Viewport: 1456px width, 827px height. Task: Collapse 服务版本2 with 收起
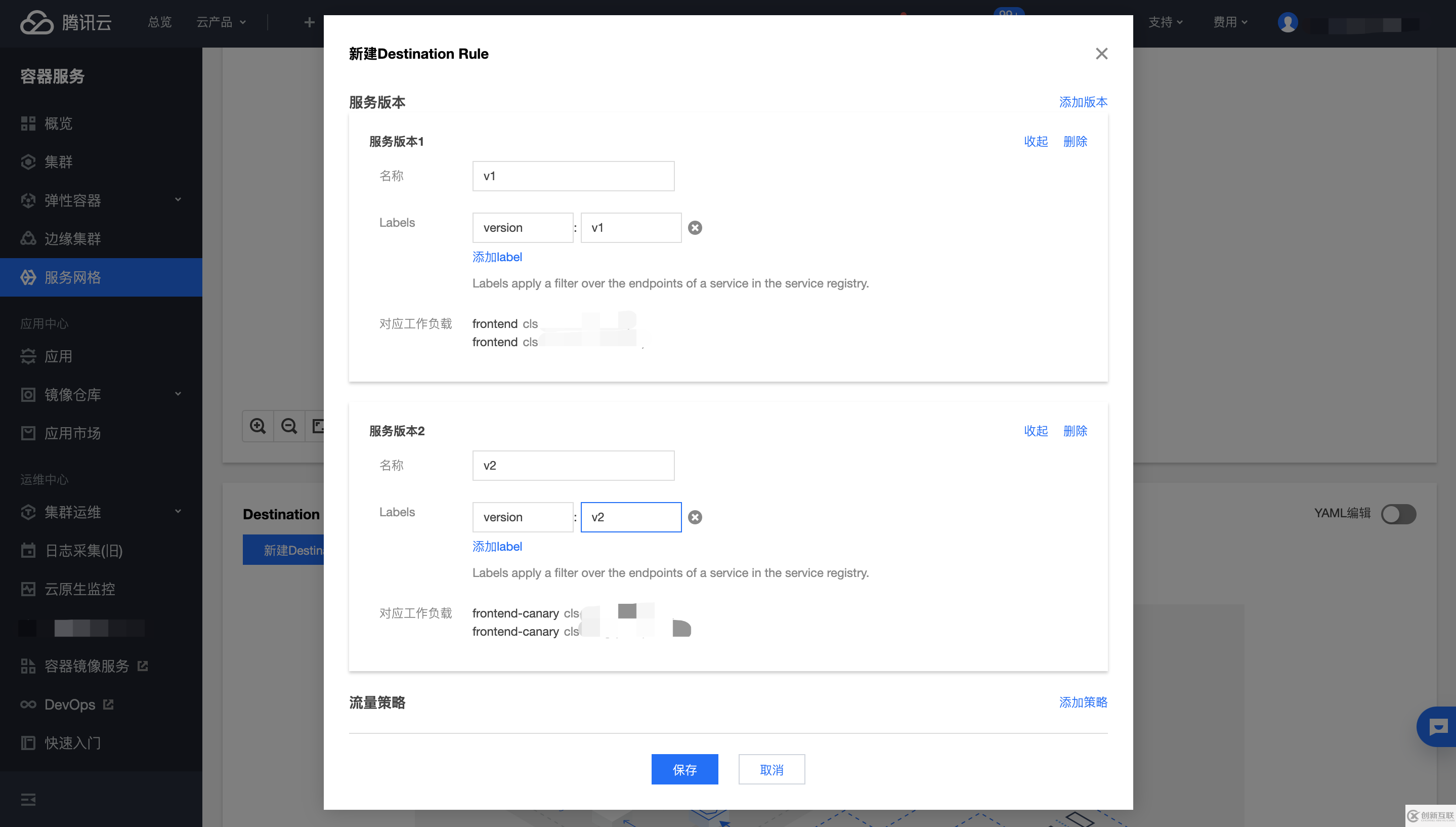pyautogui.click(x=1036, y=431)
